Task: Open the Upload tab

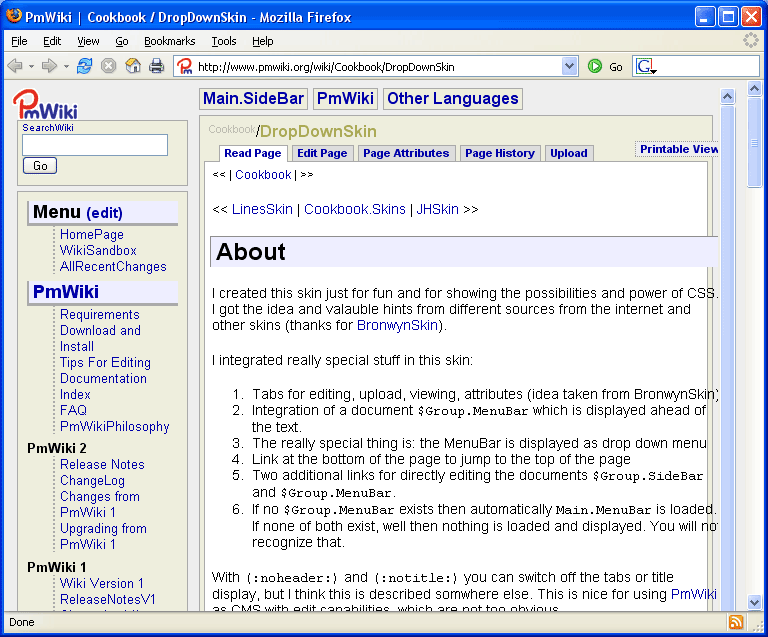Action: (x=569, y=153)
